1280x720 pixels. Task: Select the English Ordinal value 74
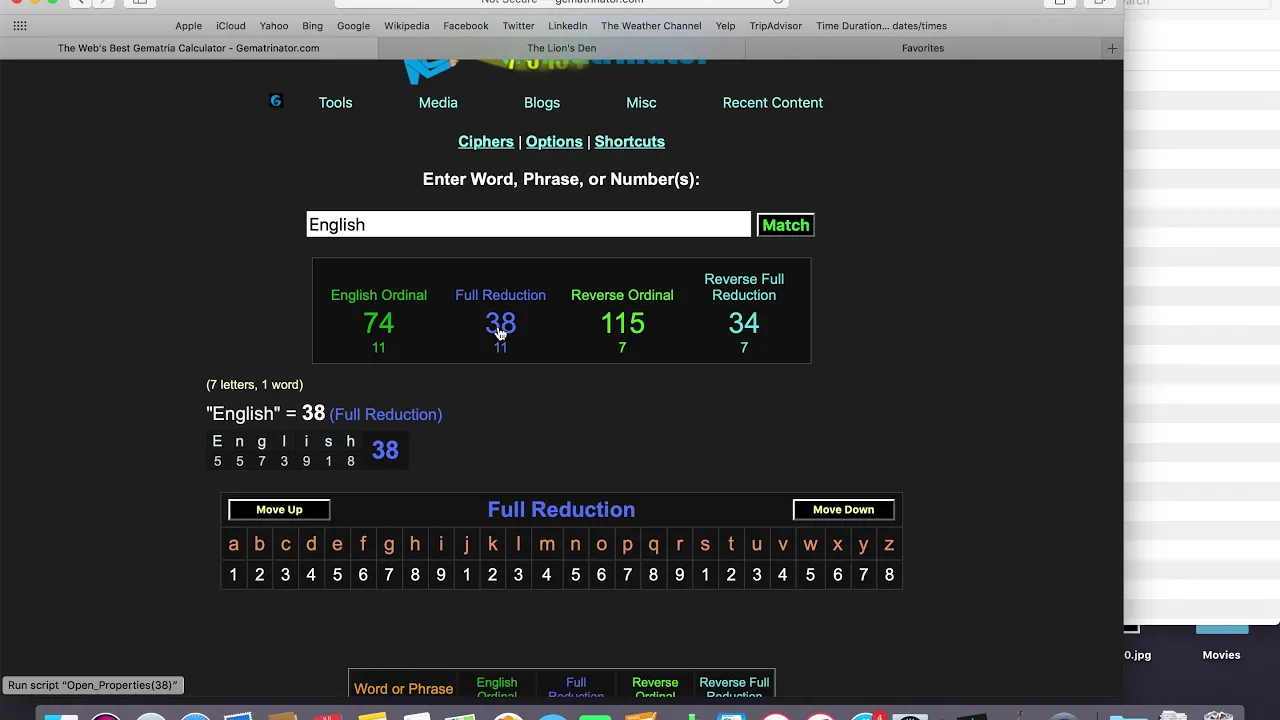click(379, 323)
